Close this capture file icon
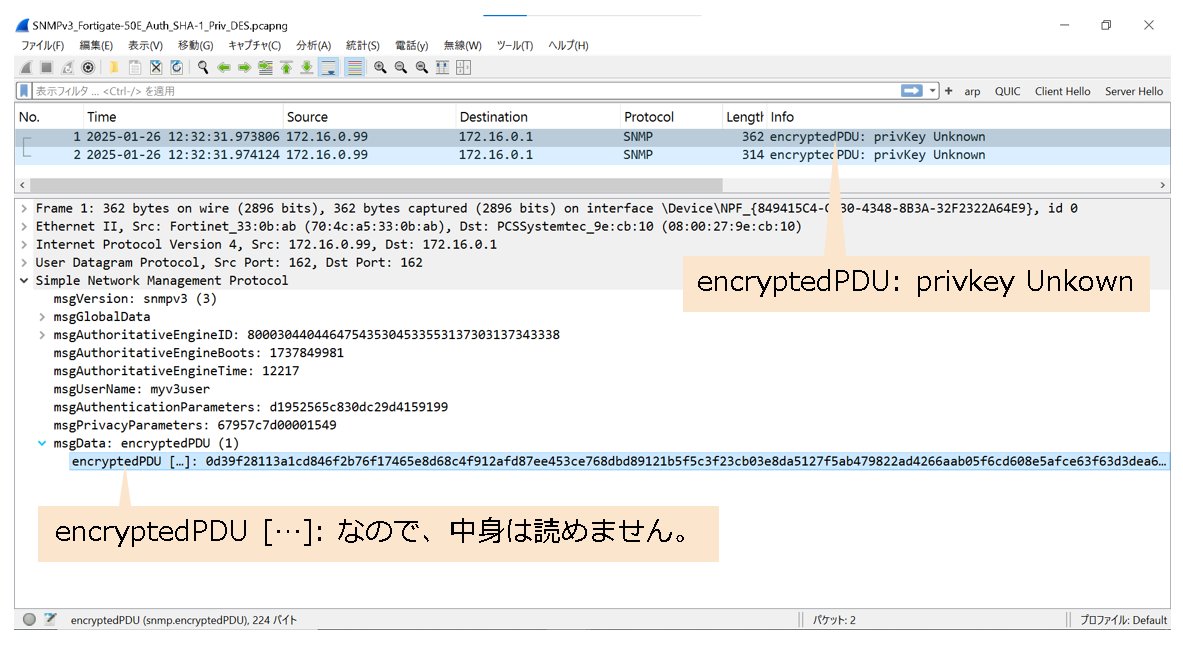The width and height of the screenshot is (1183, 666). click(x=156, y=68)
